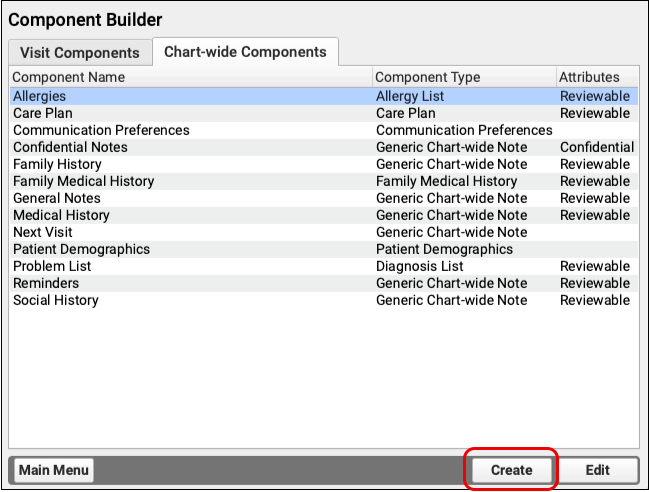Select the Chart-wide Components tab

click(245, 52)
